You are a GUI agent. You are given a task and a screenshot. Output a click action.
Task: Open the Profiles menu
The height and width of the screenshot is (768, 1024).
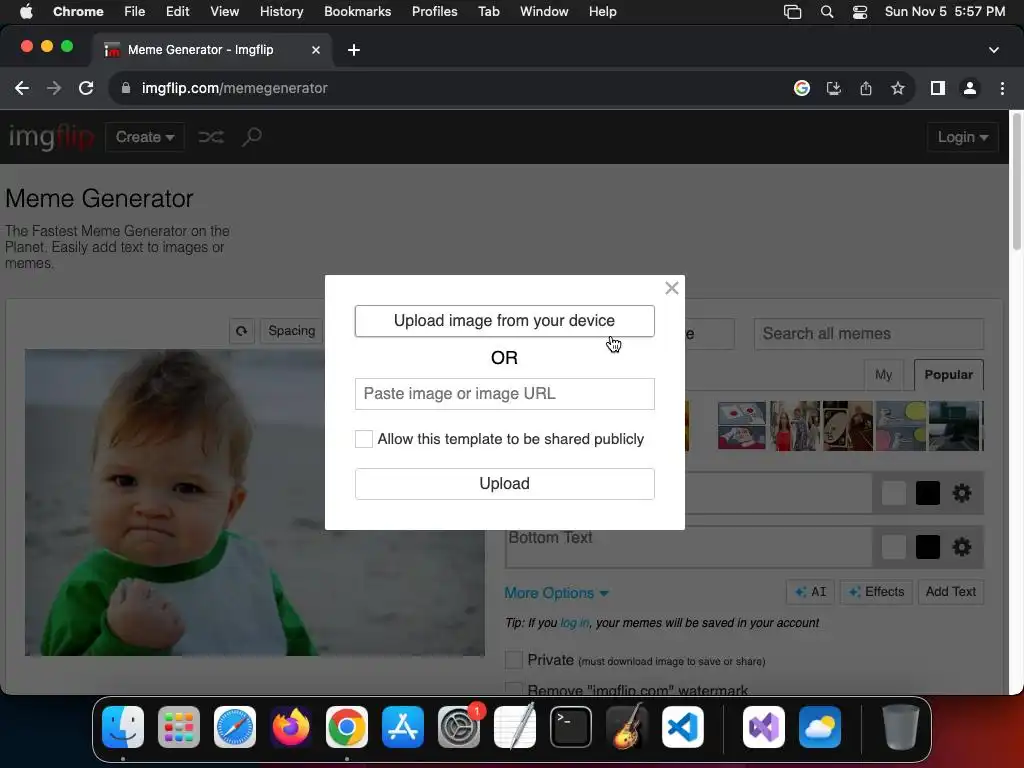(x=434, y=11)
